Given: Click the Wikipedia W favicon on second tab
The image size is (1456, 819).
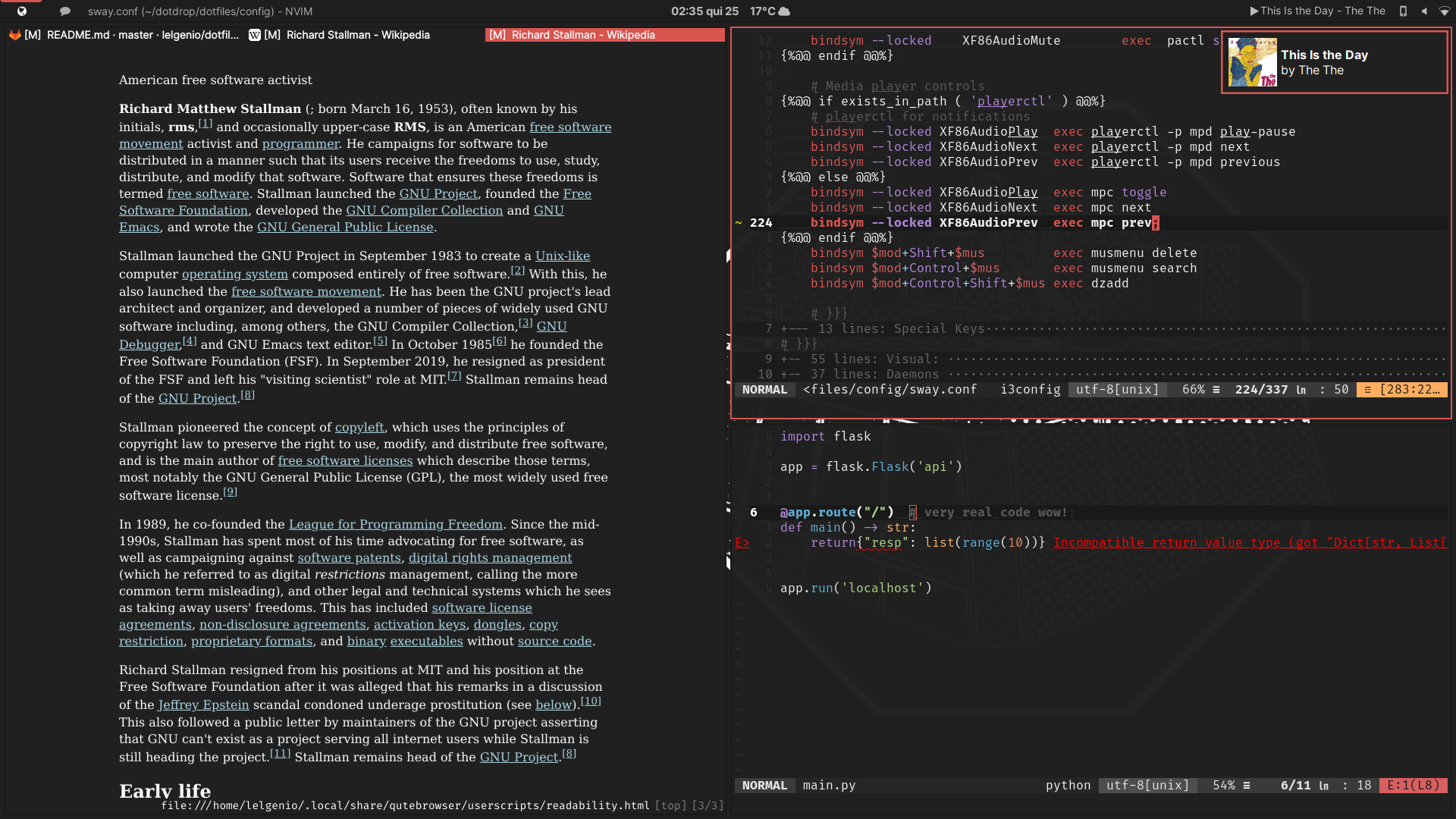Looking at the screenshot, I should point(255,35).
